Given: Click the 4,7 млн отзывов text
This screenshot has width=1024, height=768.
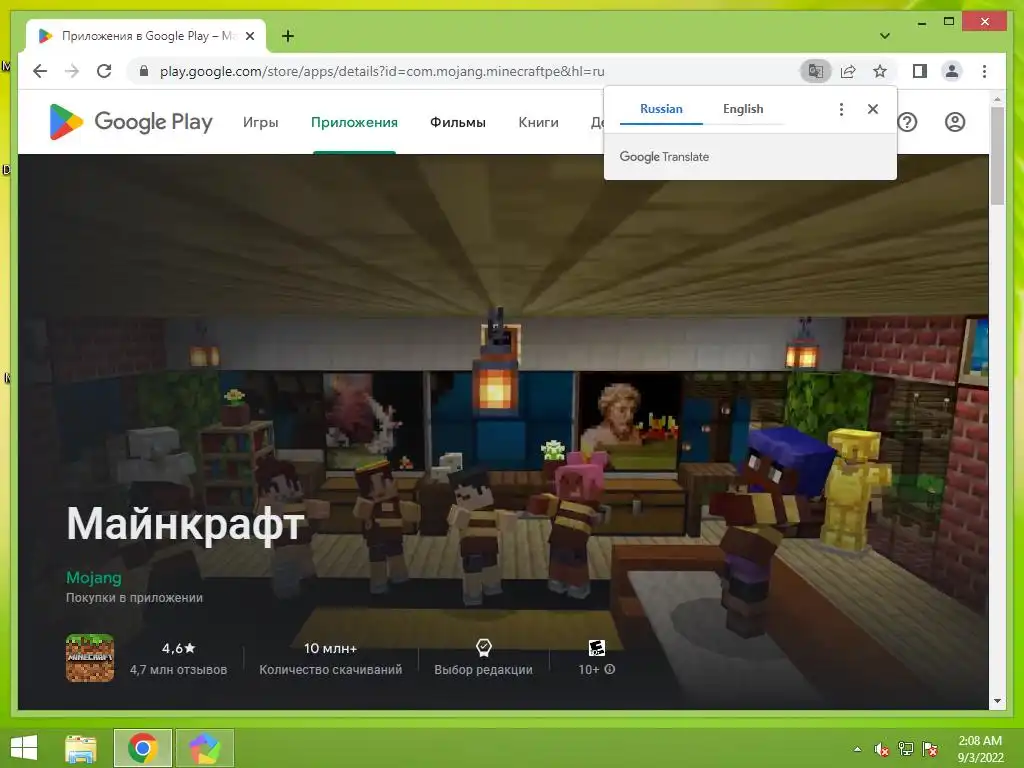Looking at the screenshot, I should pos(178,669).
